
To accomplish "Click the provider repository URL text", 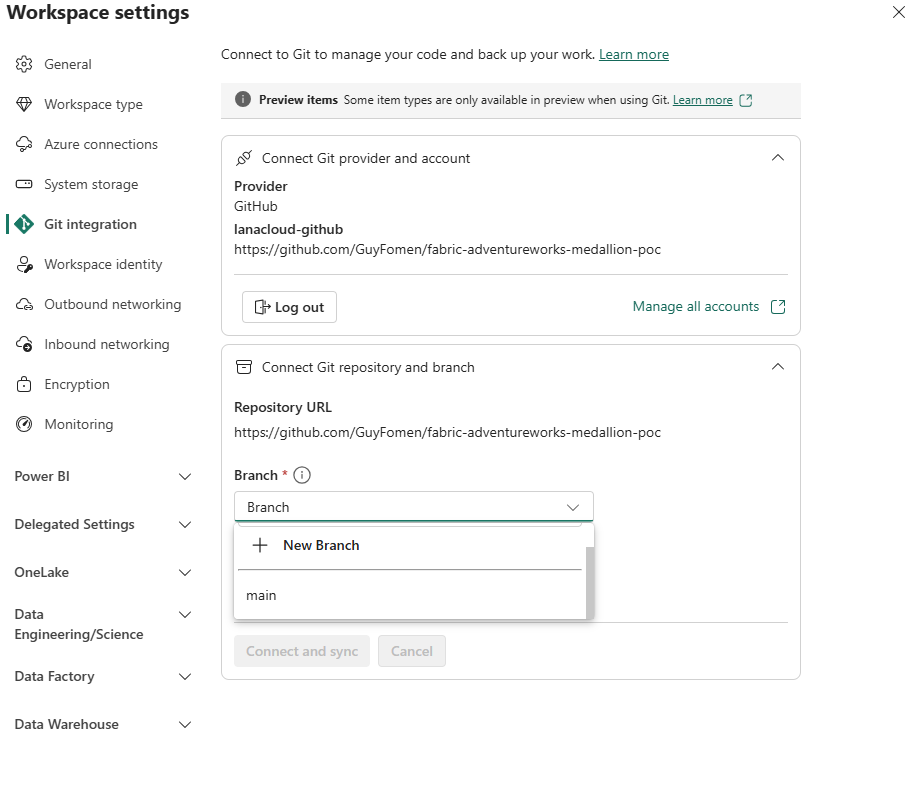I will pyautogui.click(x=447, y=250).
